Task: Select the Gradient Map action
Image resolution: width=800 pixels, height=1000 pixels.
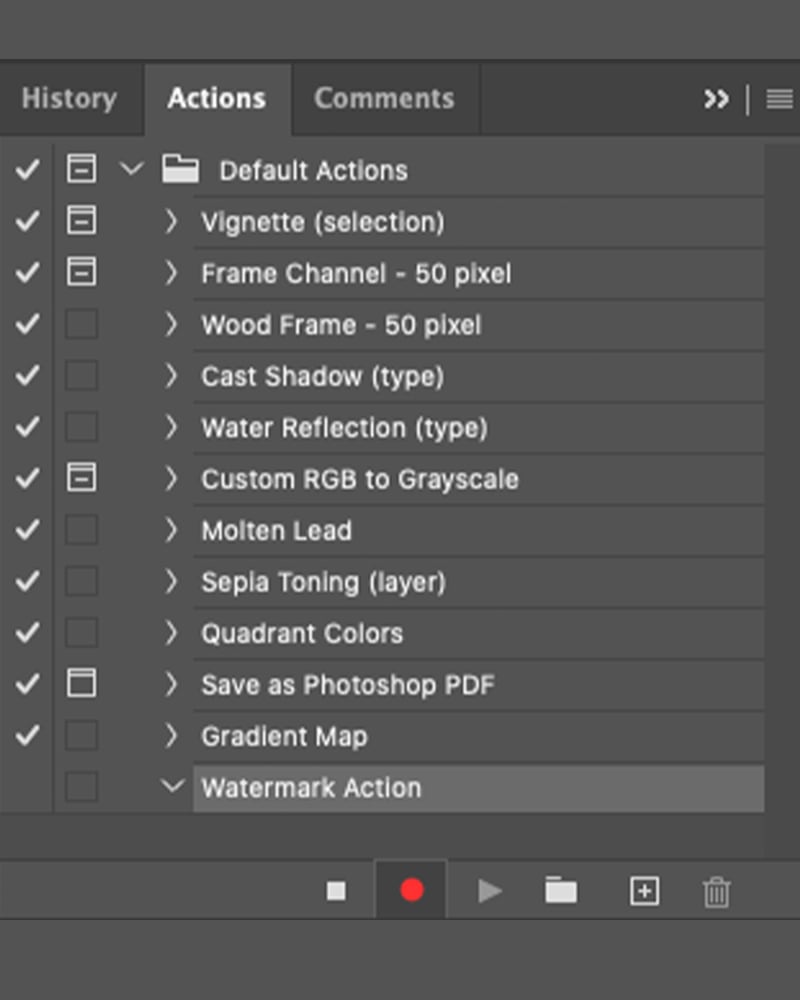Action: 478,737
